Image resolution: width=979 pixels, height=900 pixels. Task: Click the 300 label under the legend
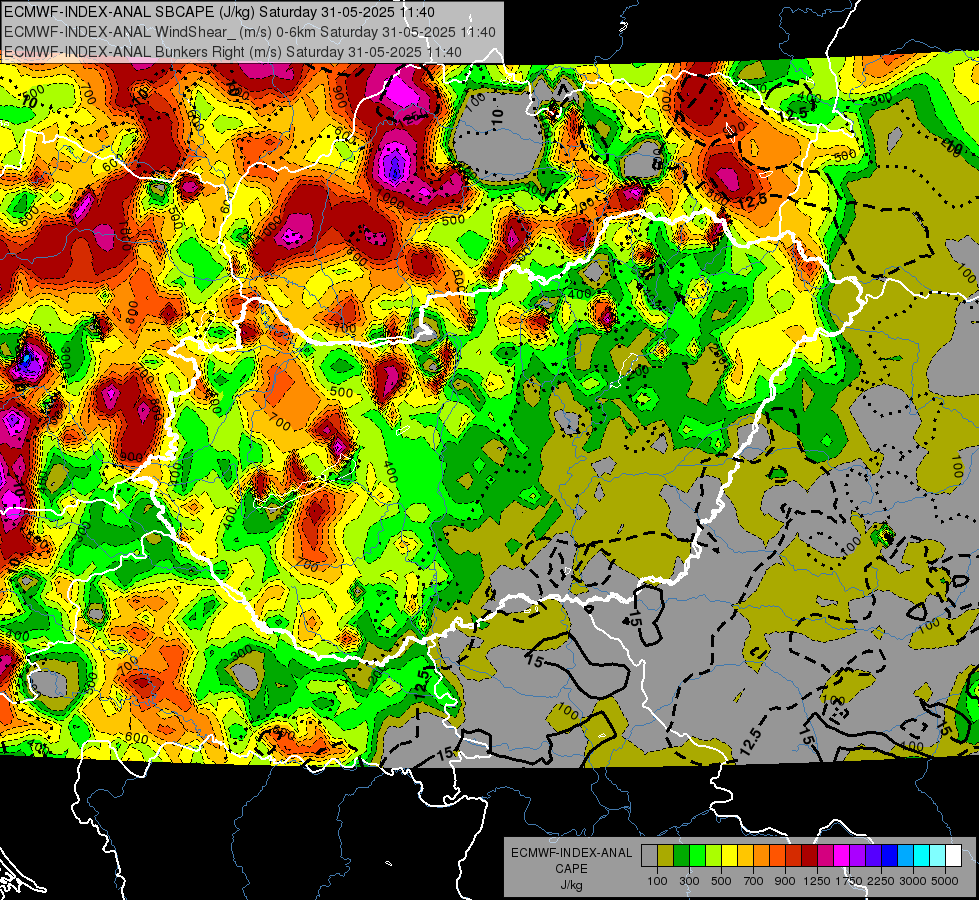coord(689,881)
